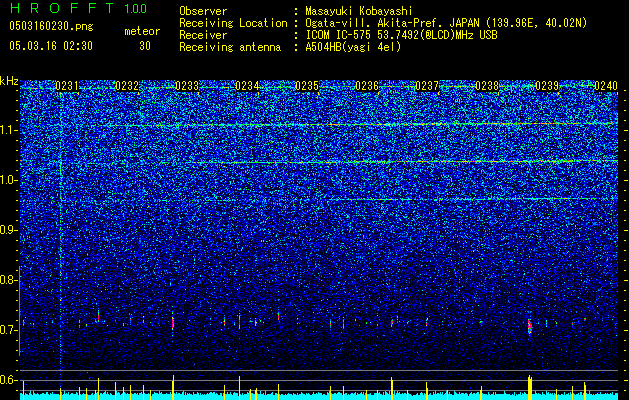Click the date stamp 05.03.16 02:30
The height and width of the screenshot is (400, 629).
pyautogui.click(x=51, y=46)
